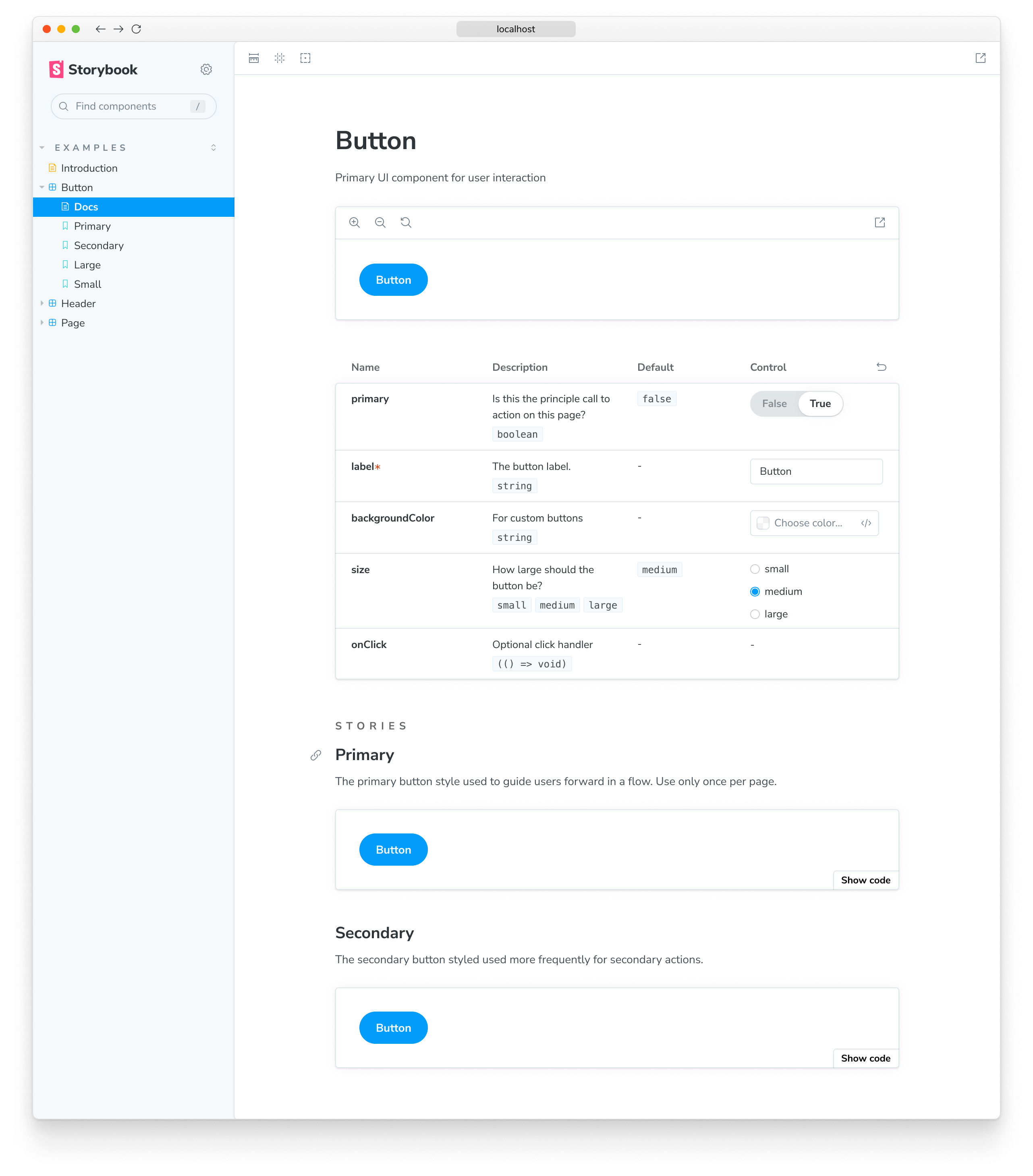The image size is (1033, 1176).
Task: Click the reset zoom icon in preview
Action: [406, 222]
